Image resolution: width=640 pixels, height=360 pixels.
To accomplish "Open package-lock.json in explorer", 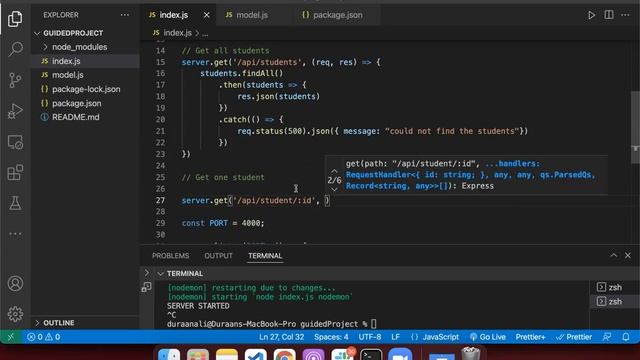I will click(x=85, y=89).
